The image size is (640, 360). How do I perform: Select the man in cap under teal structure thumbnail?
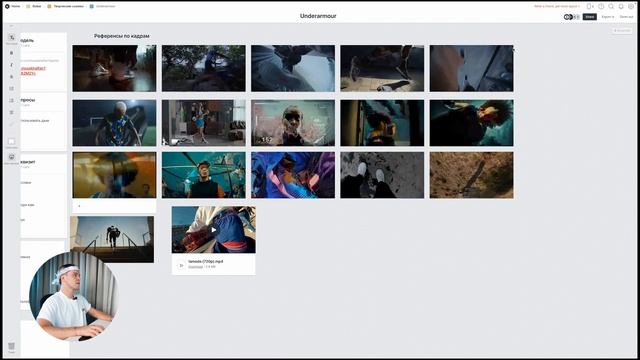coord(204,175)
